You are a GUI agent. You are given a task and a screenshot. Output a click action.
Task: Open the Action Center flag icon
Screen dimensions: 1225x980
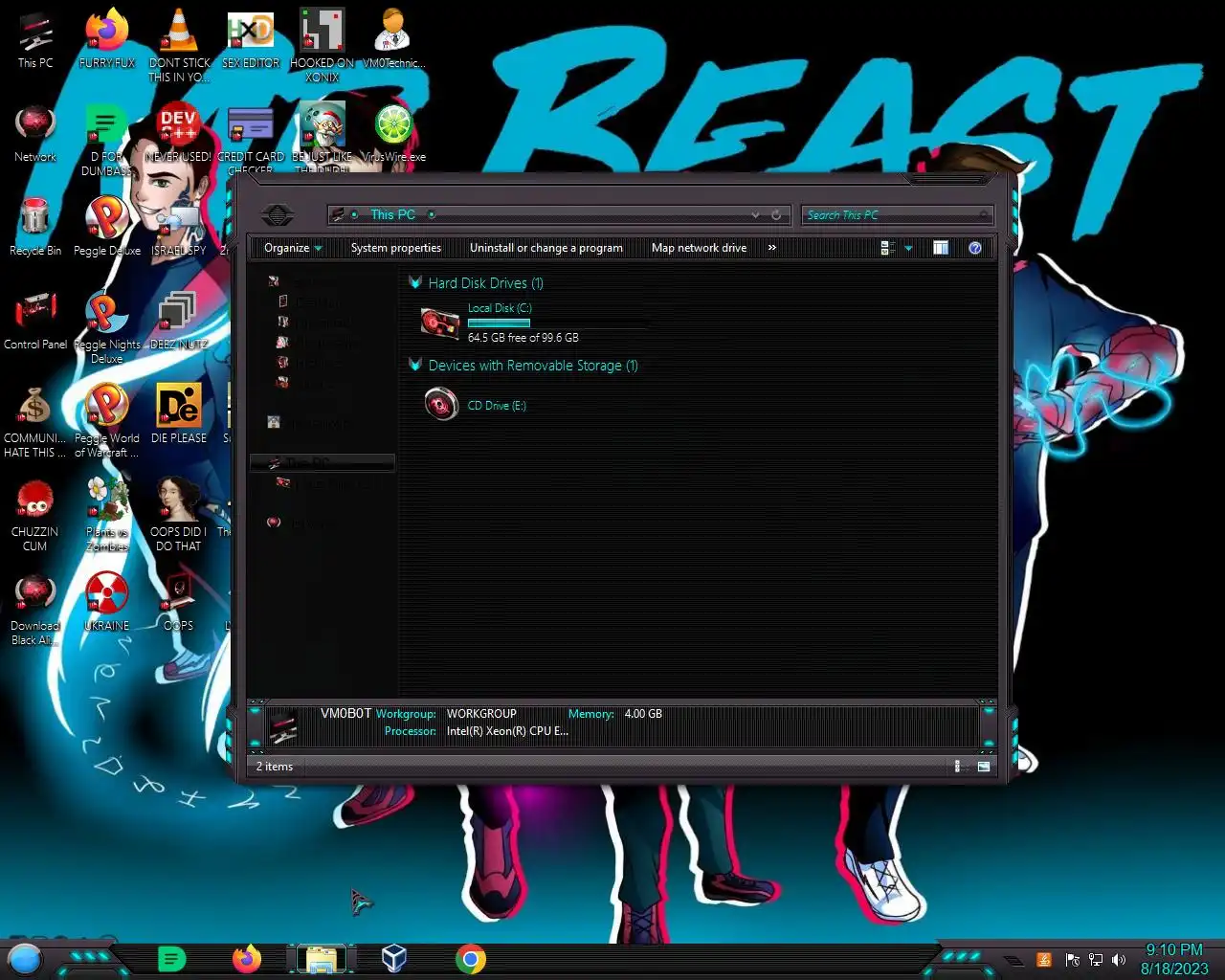coord(1072,960)
